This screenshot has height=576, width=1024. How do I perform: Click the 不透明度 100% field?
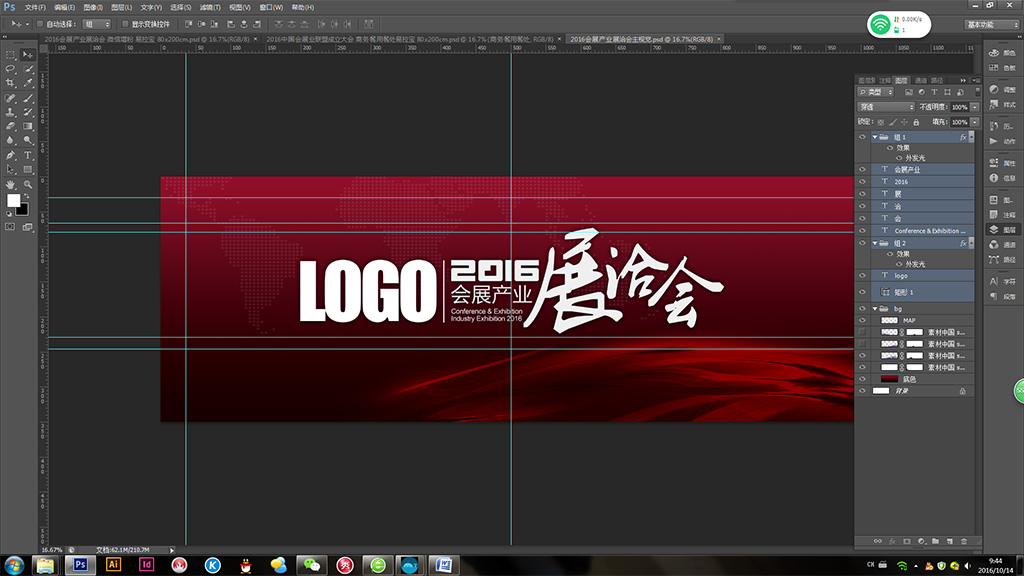click(x=959, y=107)
